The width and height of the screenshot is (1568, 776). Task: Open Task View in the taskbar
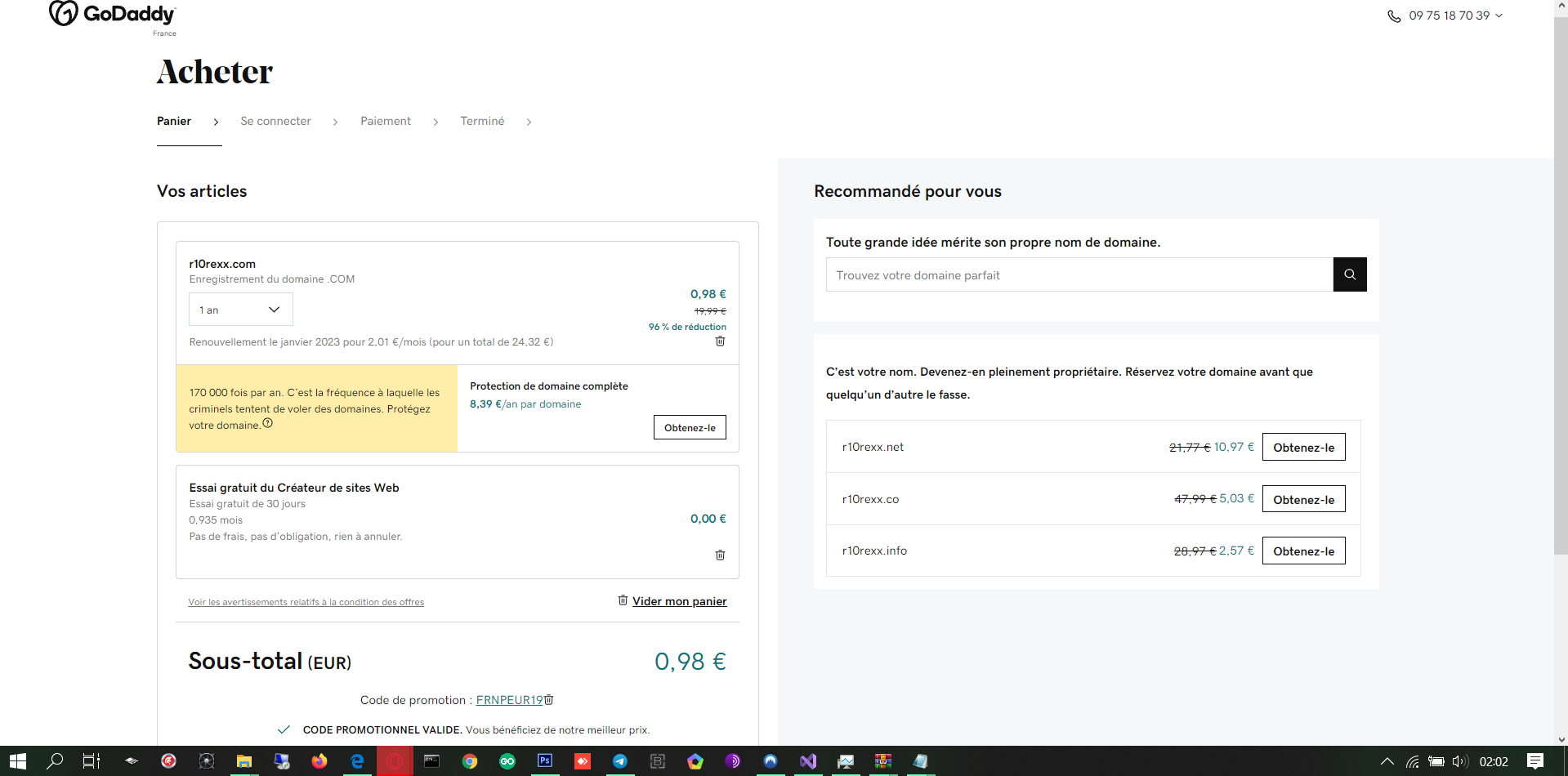[x=92, y=761]
